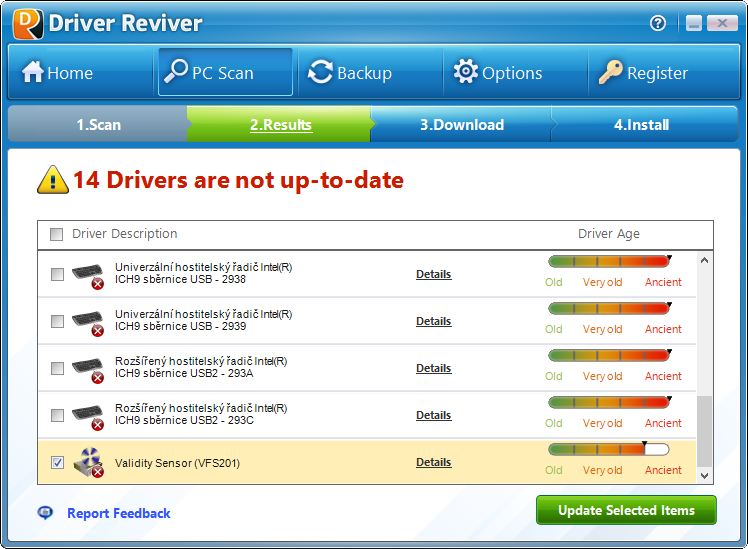Click the driver list scrollbar thumb

(704, 431)
